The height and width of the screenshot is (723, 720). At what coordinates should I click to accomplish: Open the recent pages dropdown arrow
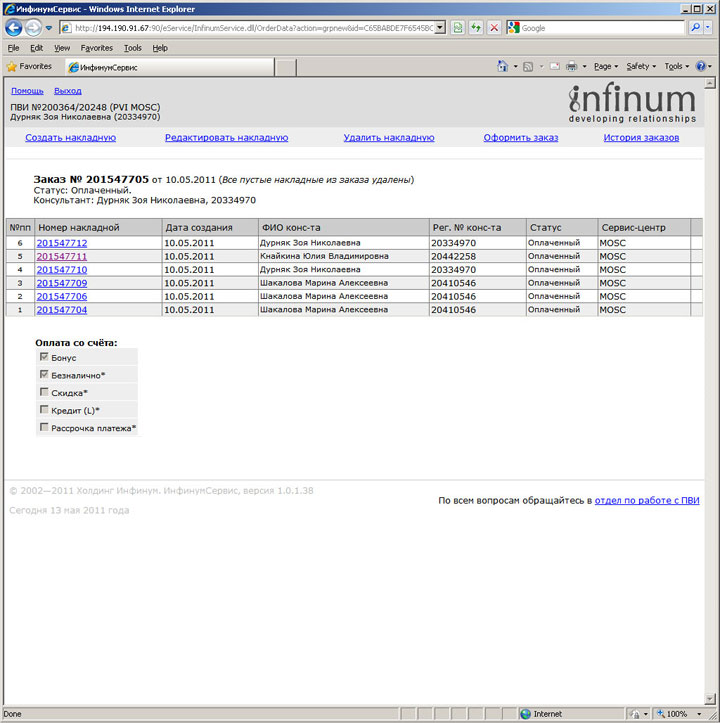[48, 28]
